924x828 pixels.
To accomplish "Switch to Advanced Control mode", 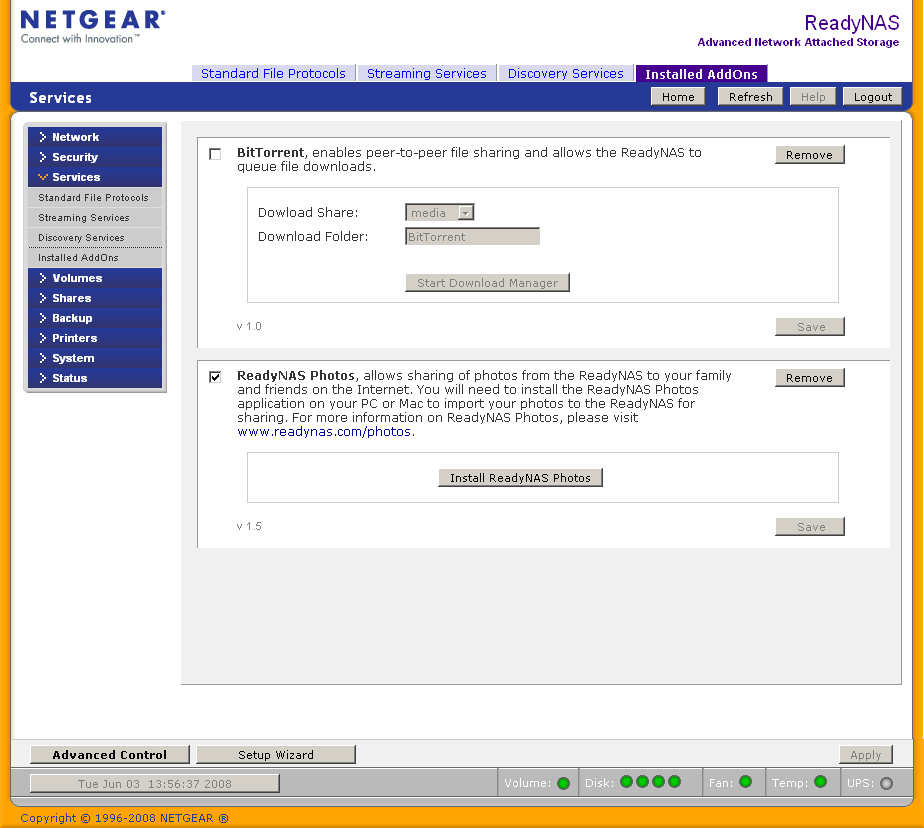I will pos(110,754).
